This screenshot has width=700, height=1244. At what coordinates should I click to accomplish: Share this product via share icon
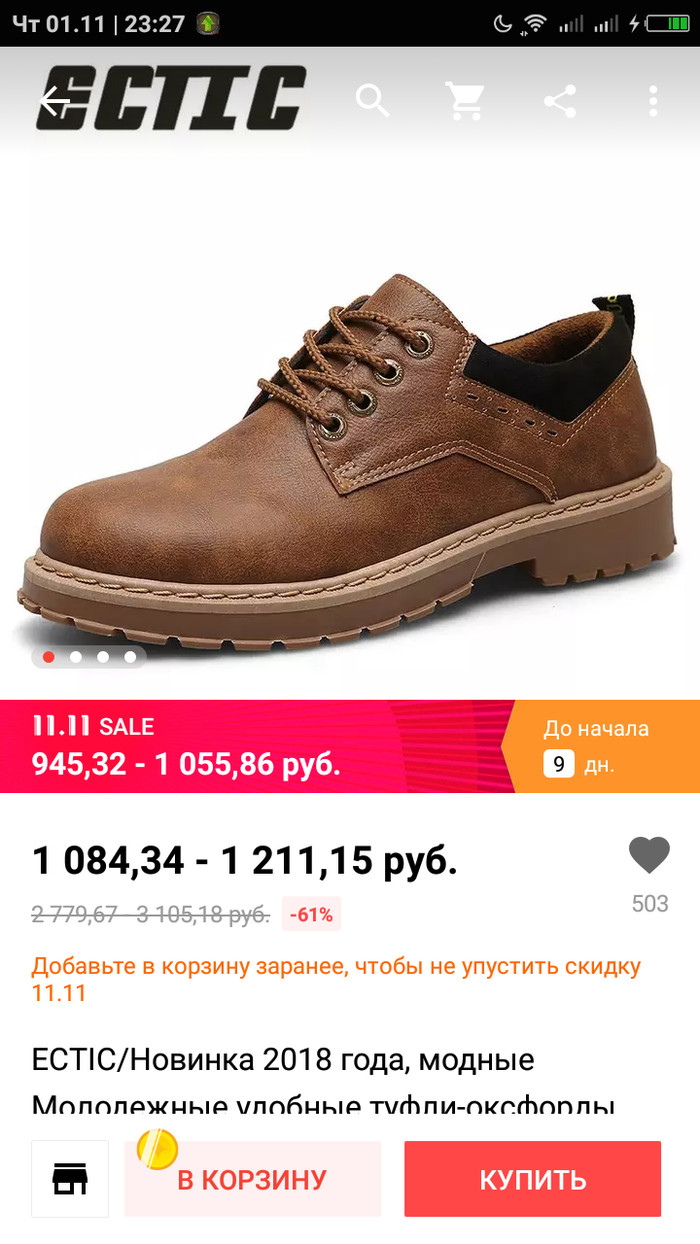560,101
